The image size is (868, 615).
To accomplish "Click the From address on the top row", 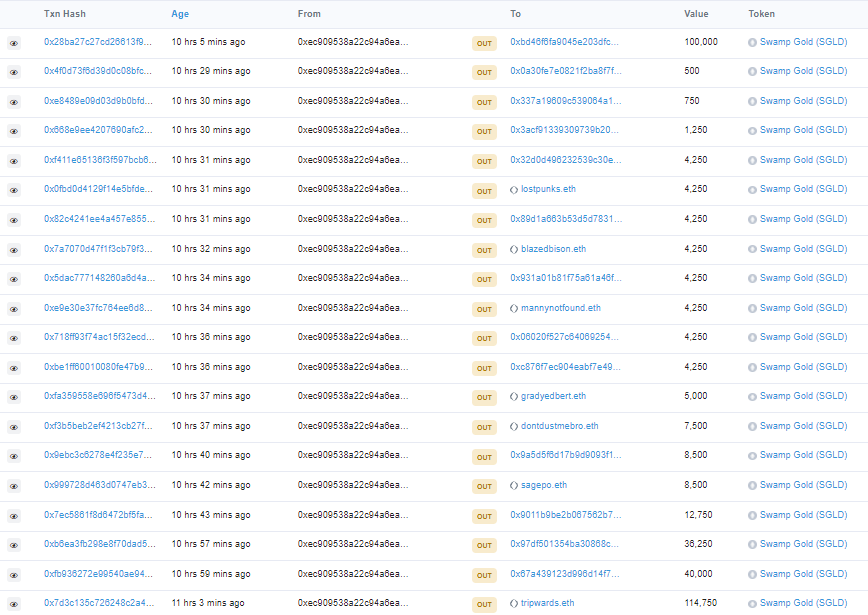I will tap(349, 42).
